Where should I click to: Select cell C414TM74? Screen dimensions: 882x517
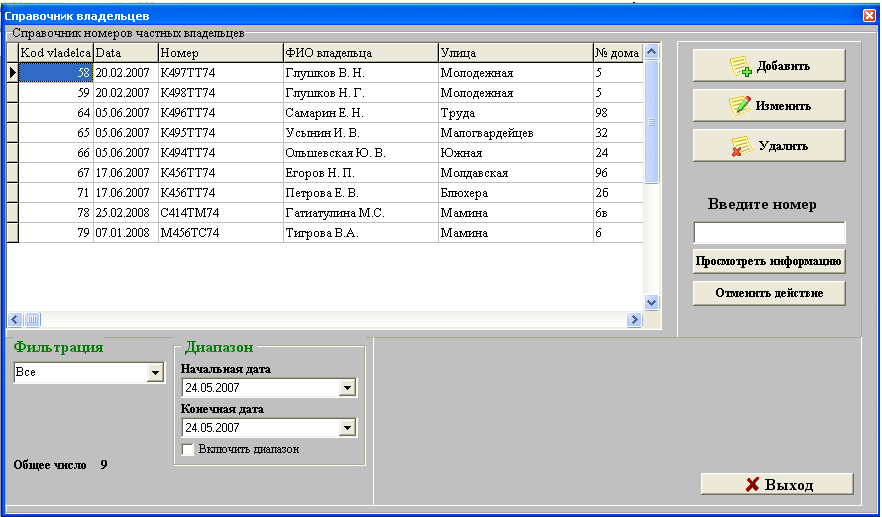click(x=220, y=213)
